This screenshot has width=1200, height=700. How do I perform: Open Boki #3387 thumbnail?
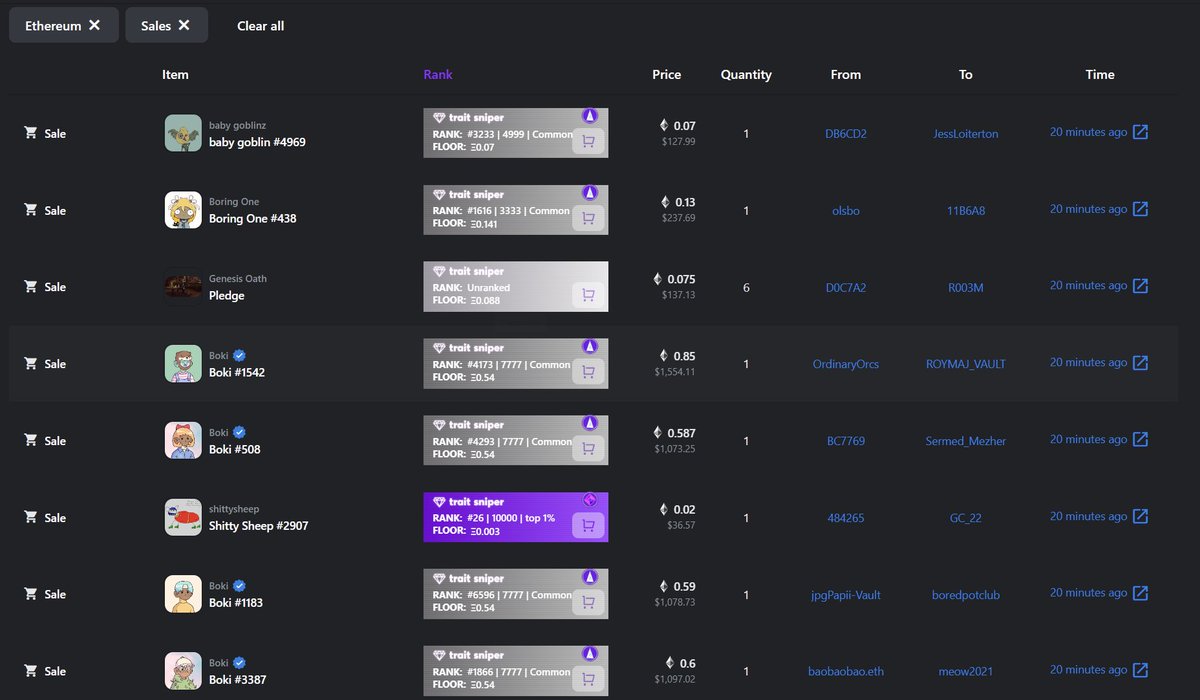(x=183, y=671)
